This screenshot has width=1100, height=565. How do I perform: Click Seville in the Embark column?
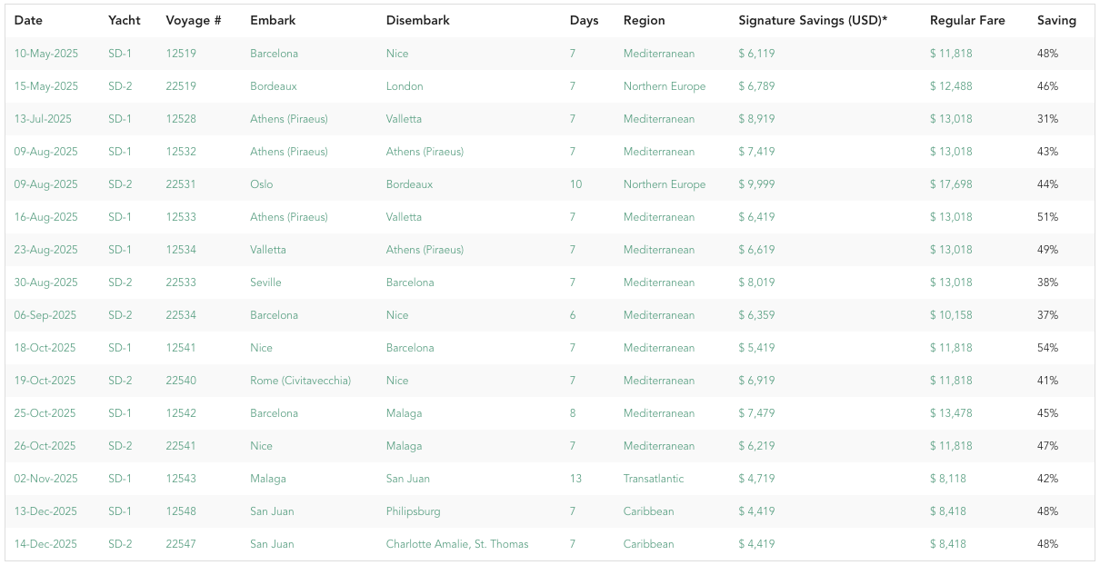coord(266,282)
